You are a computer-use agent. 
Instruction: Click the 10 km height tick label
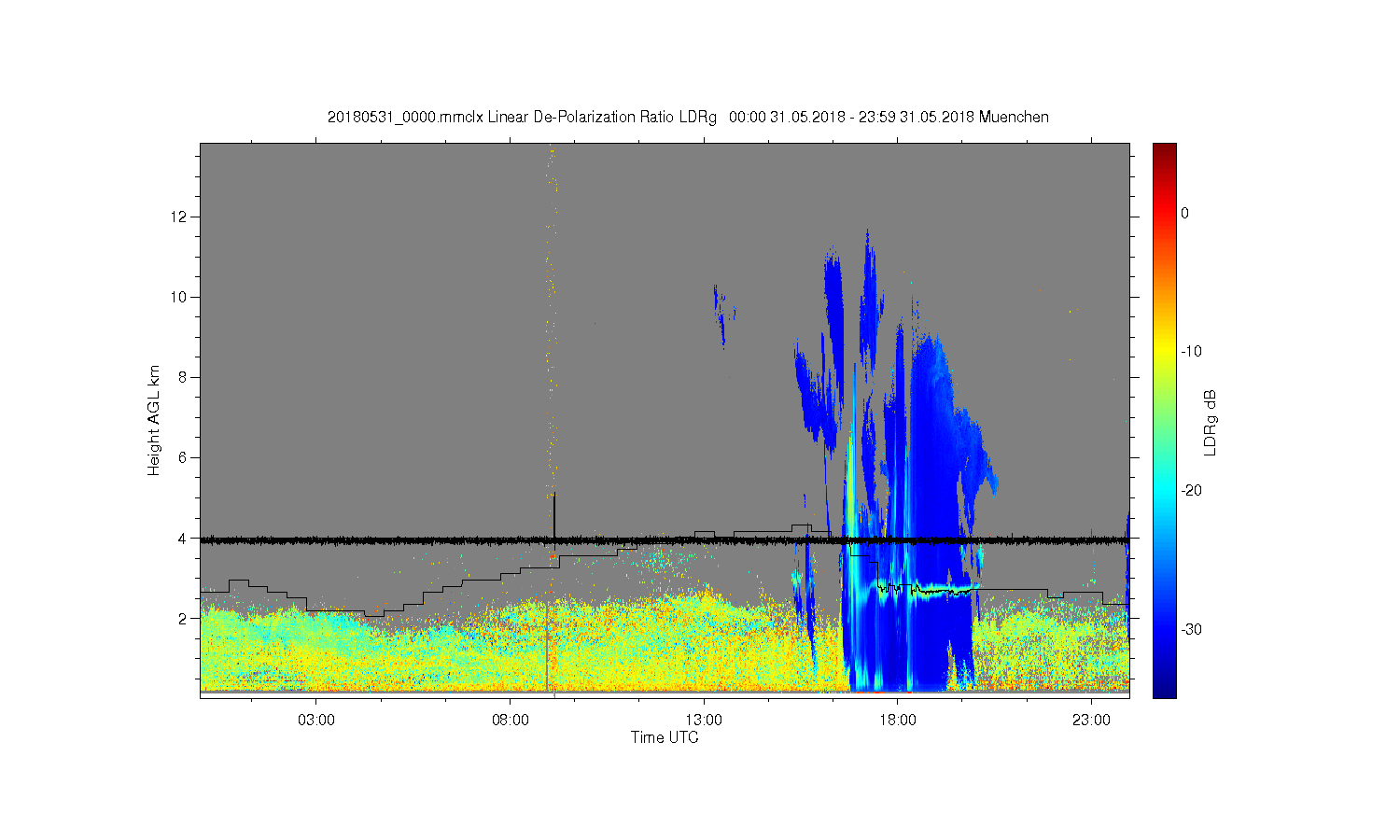pyautogui.click(x=179, y=297)
